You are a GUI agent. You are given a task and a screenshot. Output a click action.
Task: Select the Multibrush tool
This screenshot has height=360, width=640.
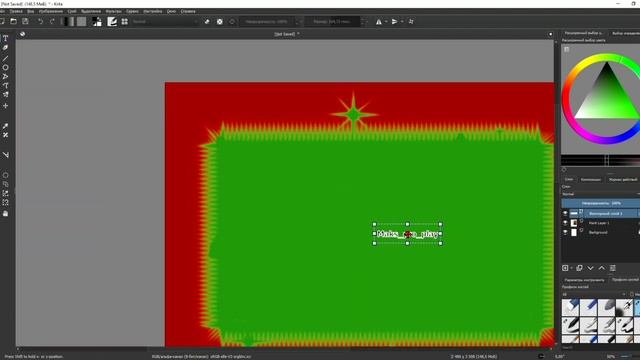5,95
